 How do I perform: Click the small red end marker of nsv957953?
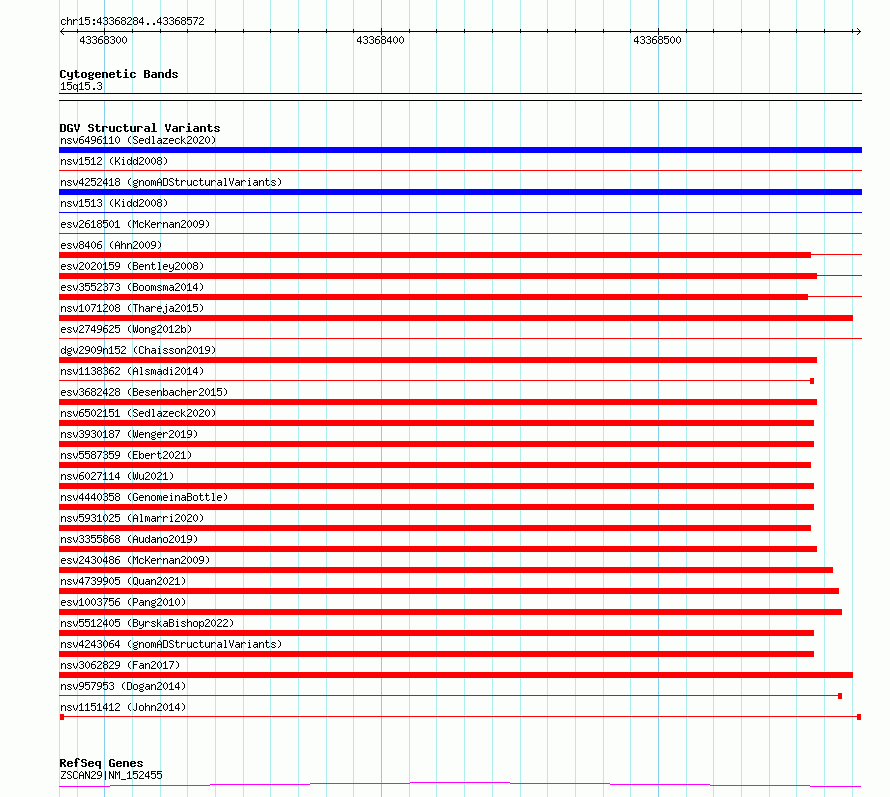click(x=840, y=696)
